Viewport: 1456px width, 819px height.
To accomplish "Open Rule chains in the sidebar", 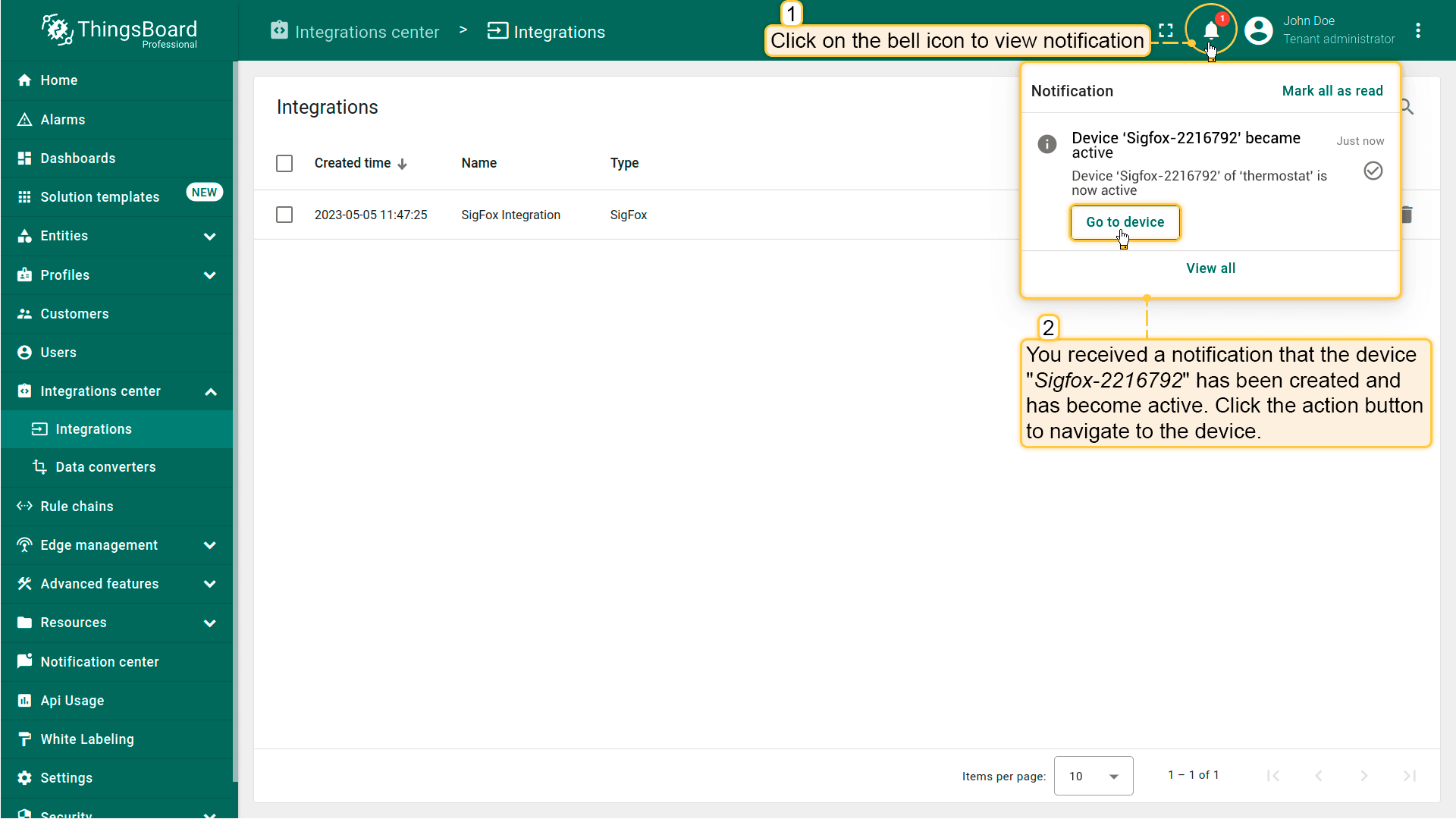I will point(77,506).
